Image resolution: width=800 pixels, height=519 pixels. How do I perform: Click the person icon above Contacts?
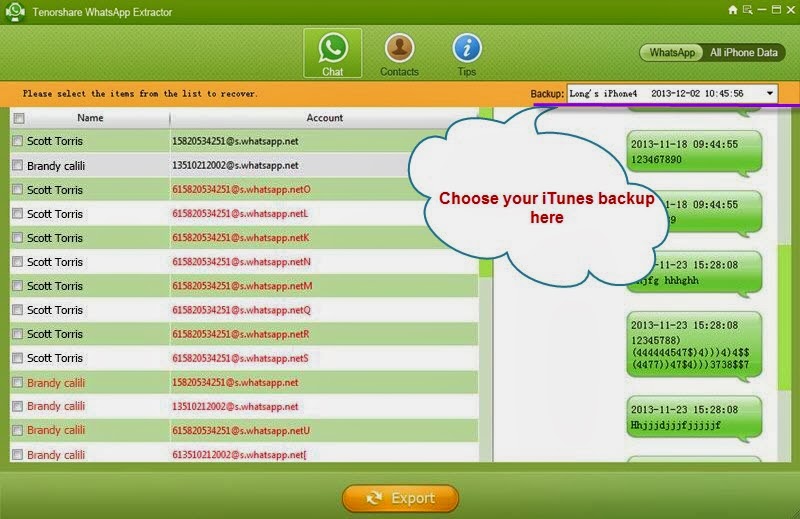click(399, 48)
